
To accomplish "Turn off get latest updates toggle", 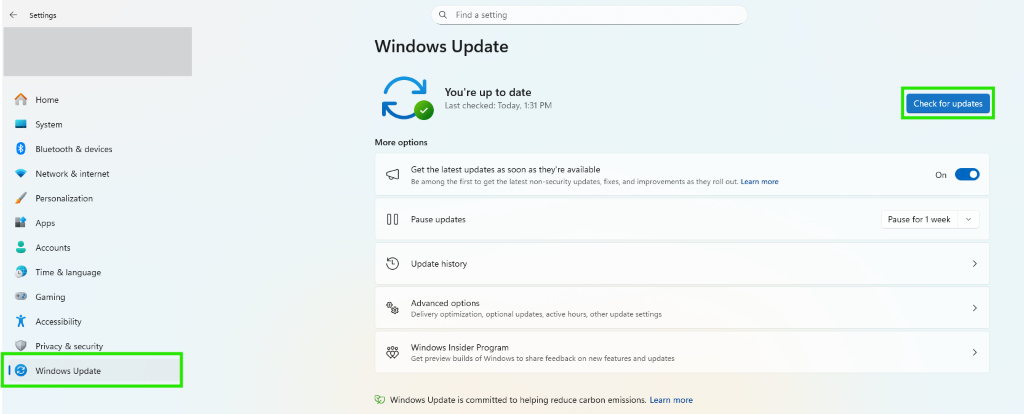I will click(967, 174).
